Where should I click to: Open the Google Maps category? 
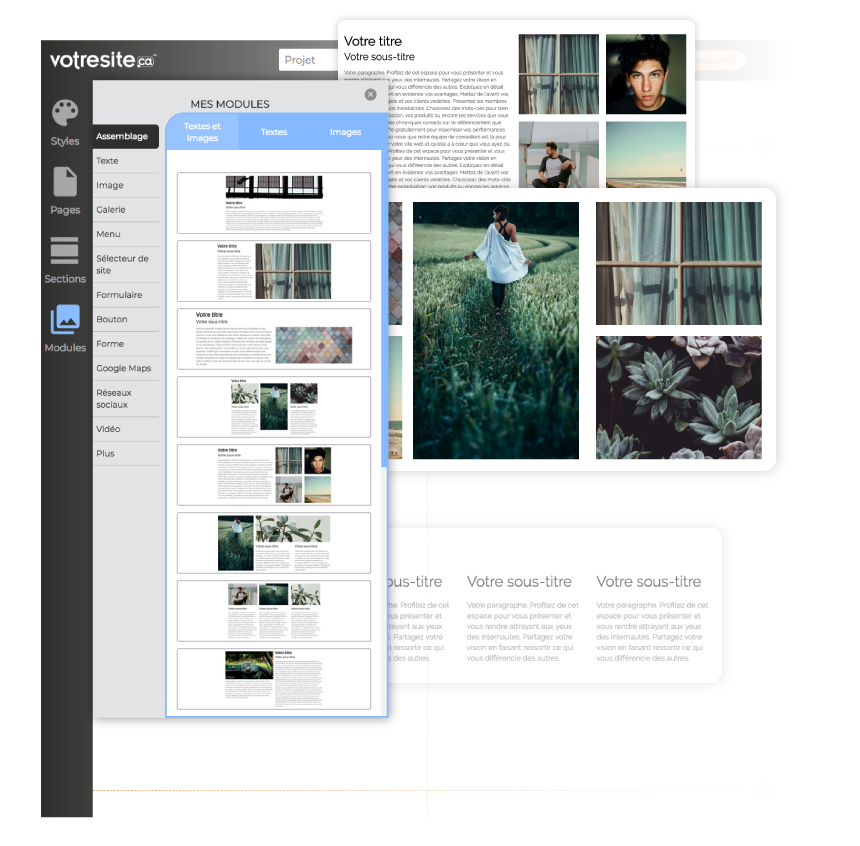(x=124, y=368)
